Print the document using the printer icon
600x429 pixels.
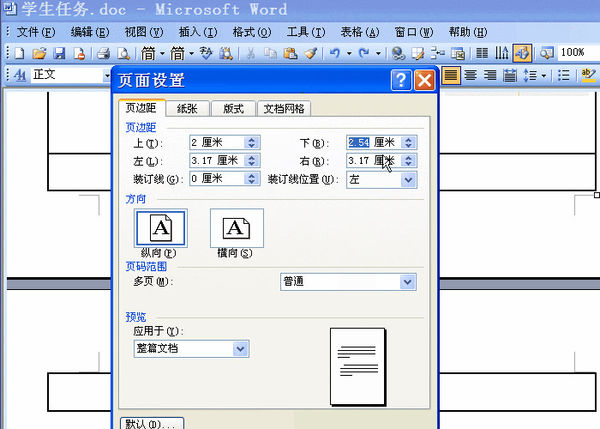103,53
